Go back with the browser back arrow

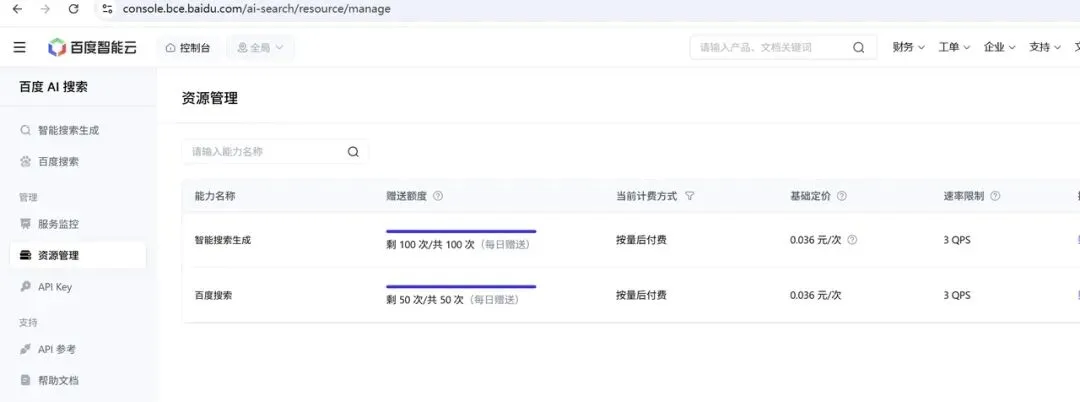click(x=18, y=9)
